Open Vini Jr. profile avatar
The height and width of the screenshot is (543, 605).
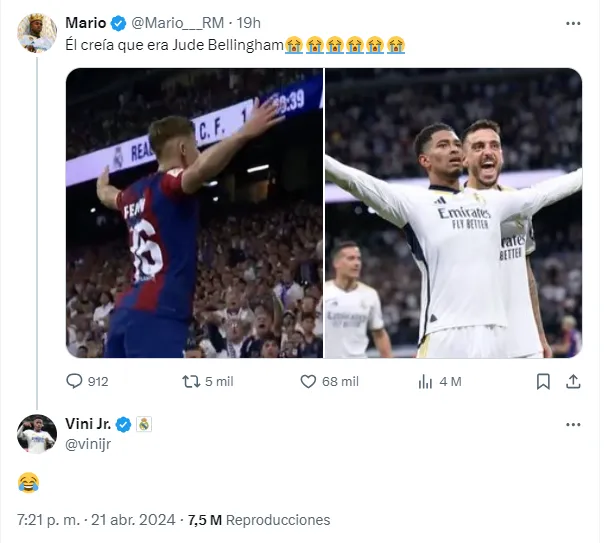(37, 433)
